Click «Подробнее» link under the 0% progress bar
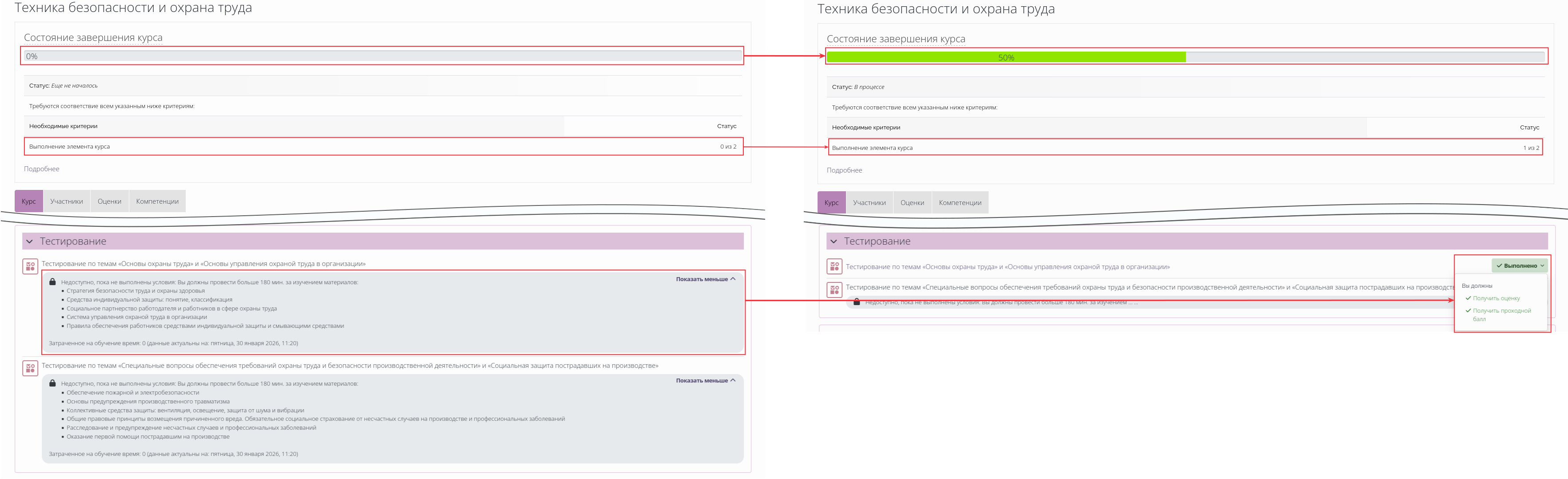Screen dimensions: 1568x479 coord(41,169)
